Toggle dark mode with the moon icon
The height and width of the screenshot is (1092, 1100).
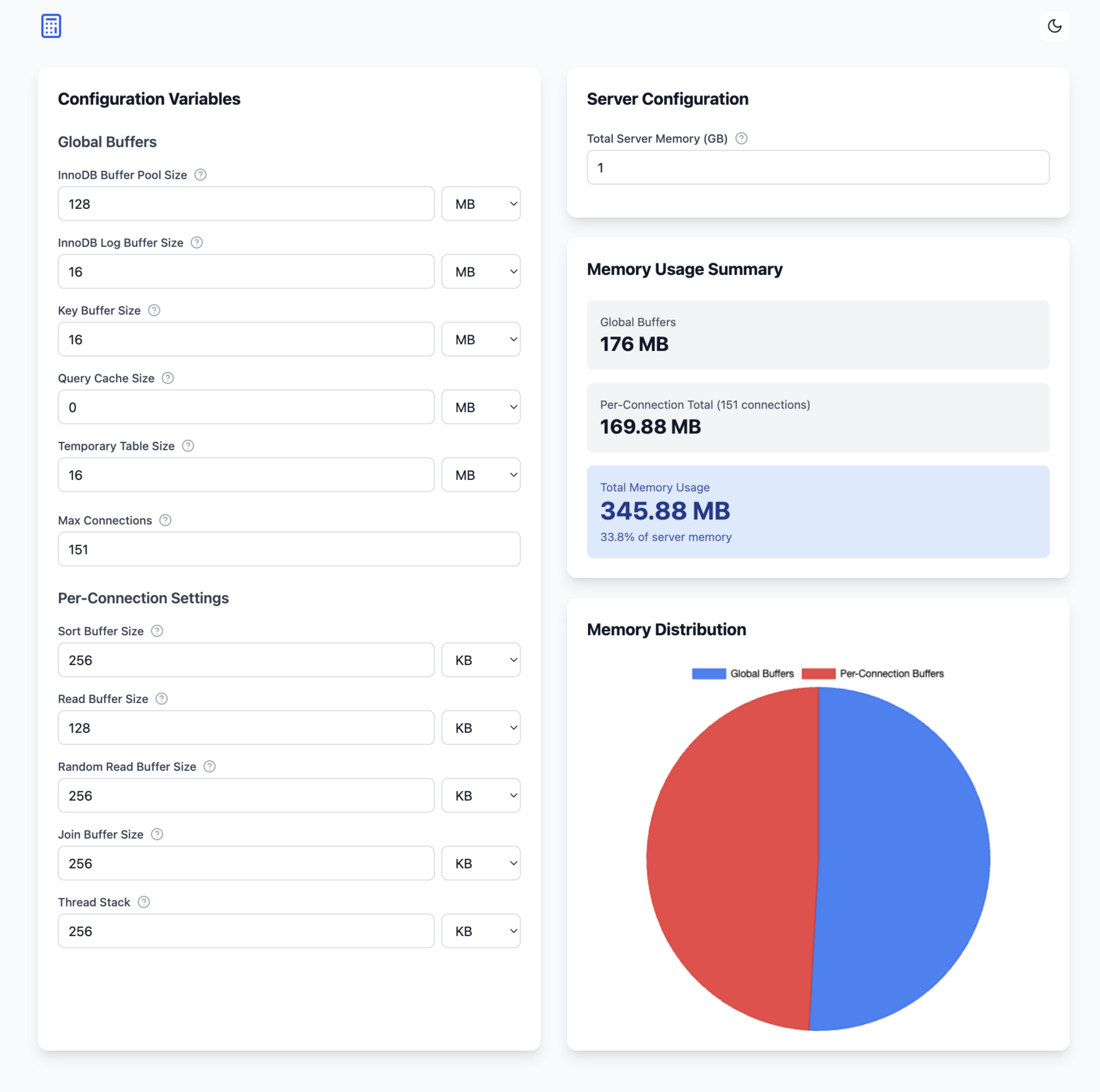click(x=1054, y=26)
